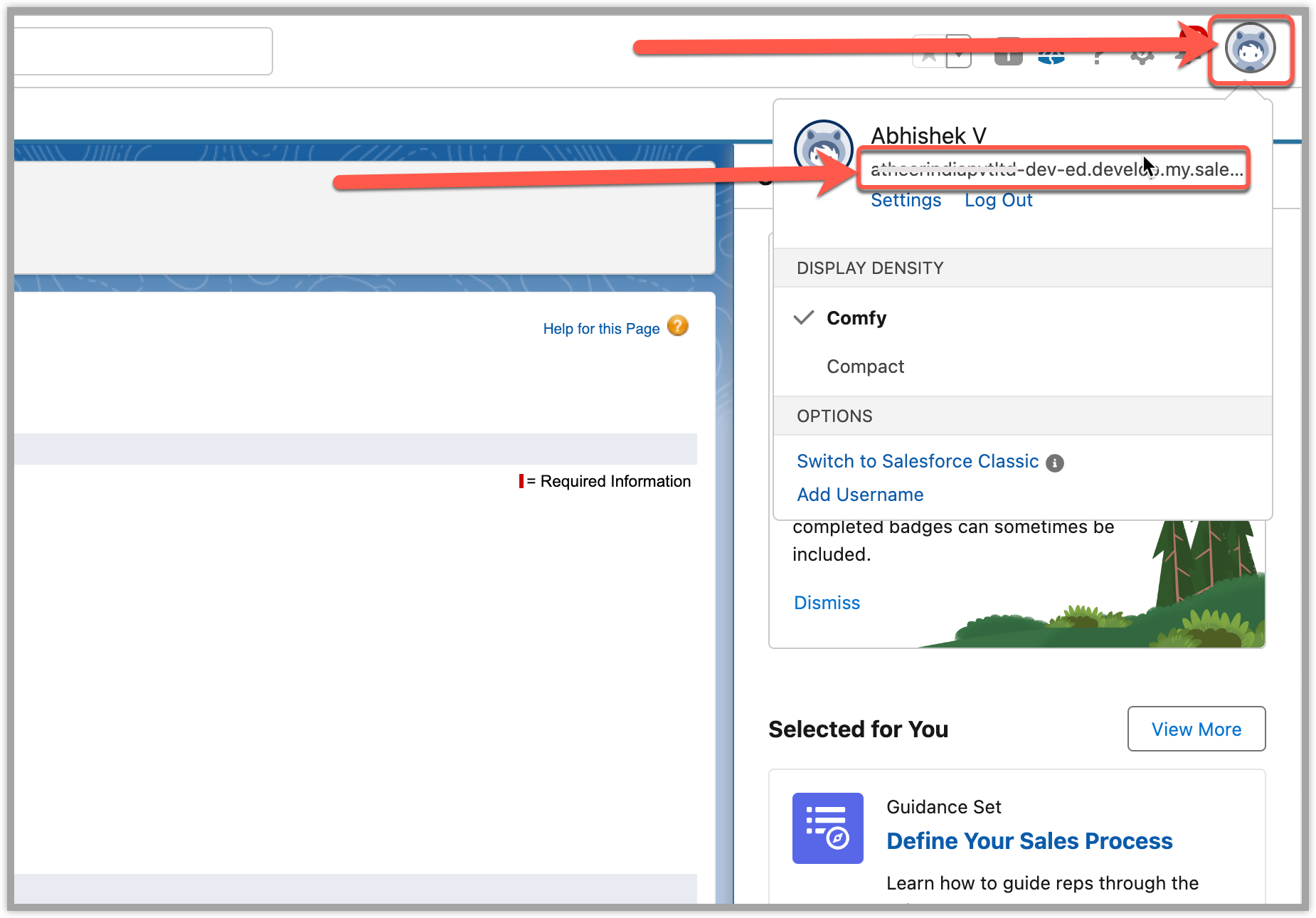Open the Global Actions plus icon
Screen dimensions: 1316x918
tap(1008, 54)
